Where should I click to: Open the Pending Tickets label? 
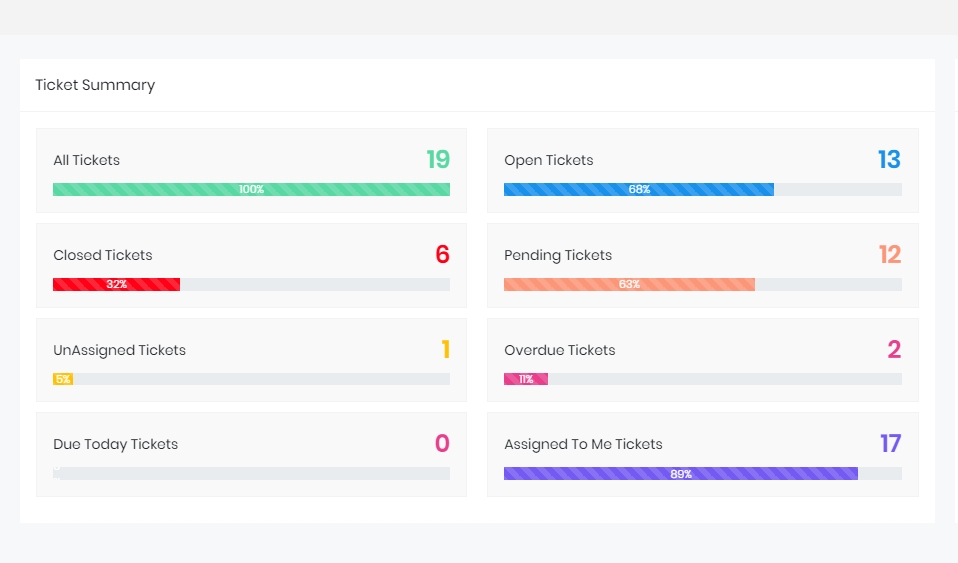[x=557, y=255]
